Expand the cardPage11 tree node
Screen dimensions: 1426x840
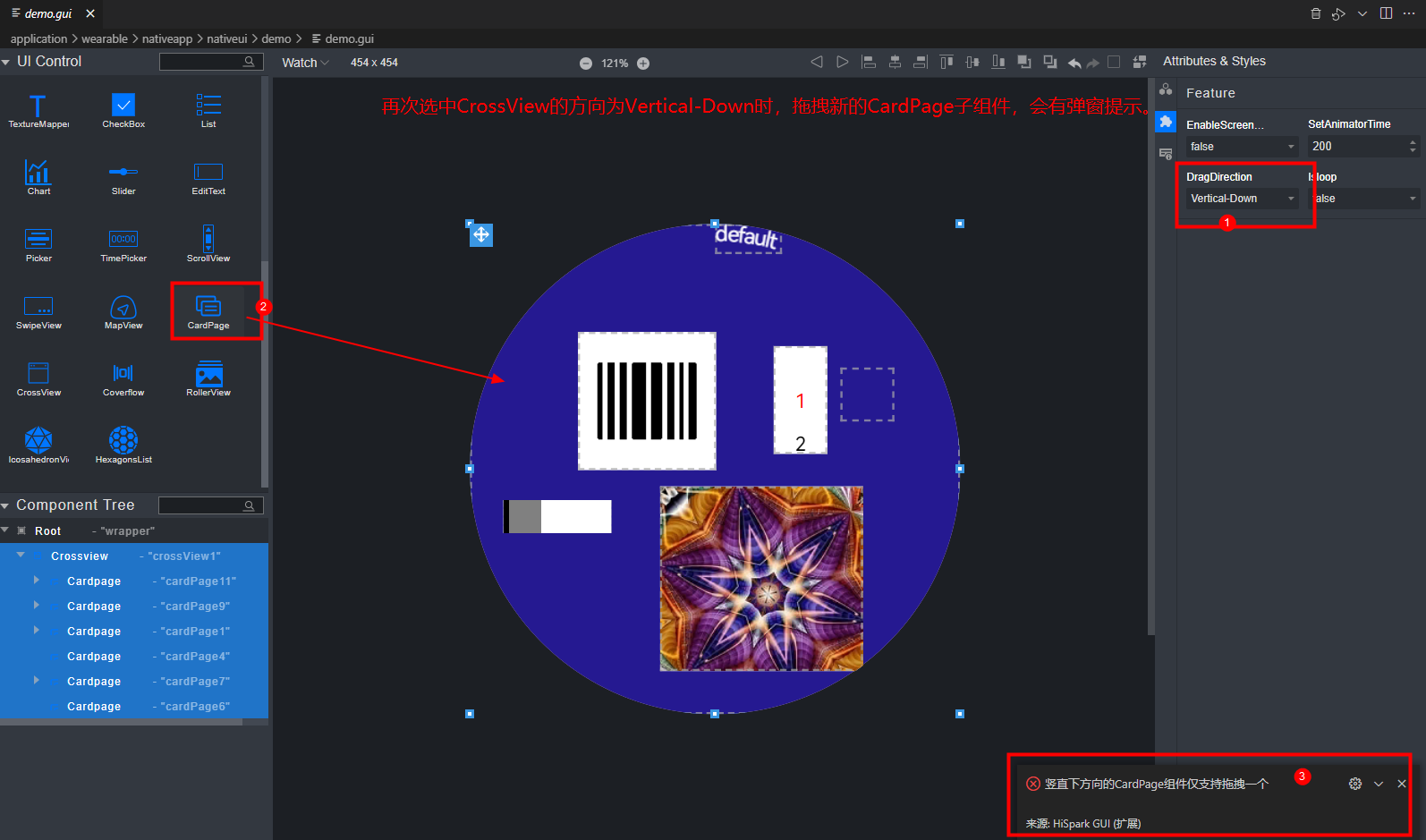coord(37,581)
